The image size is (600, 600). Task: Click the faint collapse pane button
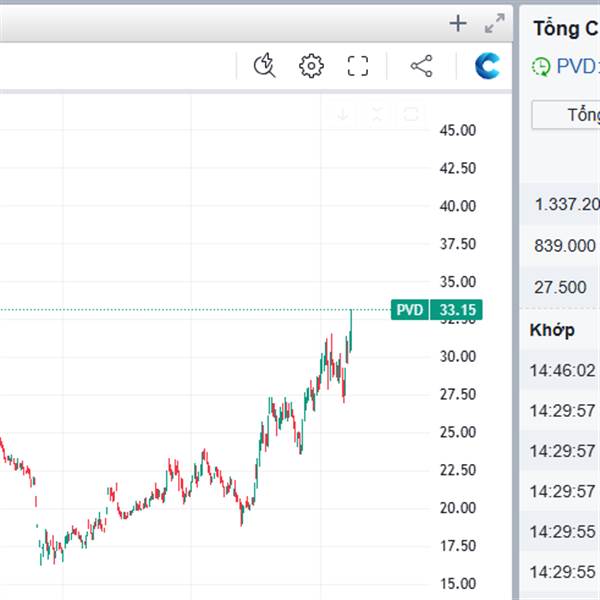(x=376, y=114)
